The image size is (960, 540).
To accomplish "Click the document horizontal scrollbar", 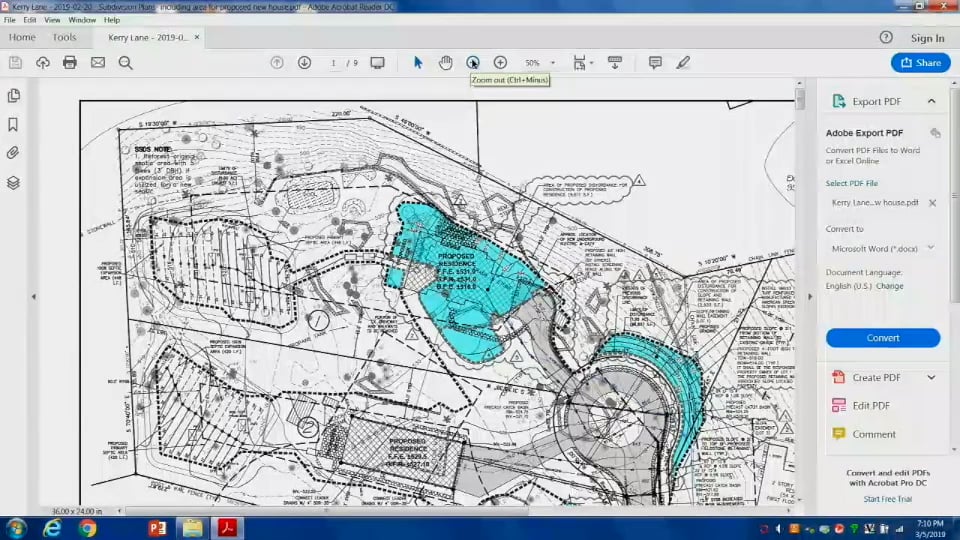I will pyautogui.click(x=326, y=511).
